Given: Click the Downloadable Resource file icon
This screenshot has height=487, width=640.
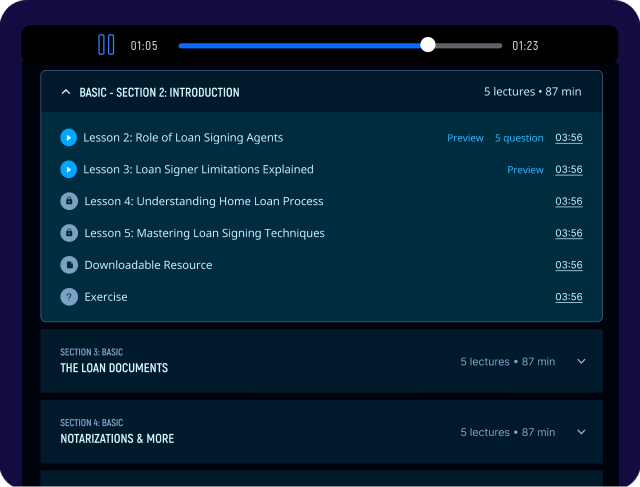Looking at the screenshot, I should tap(69, 266).
